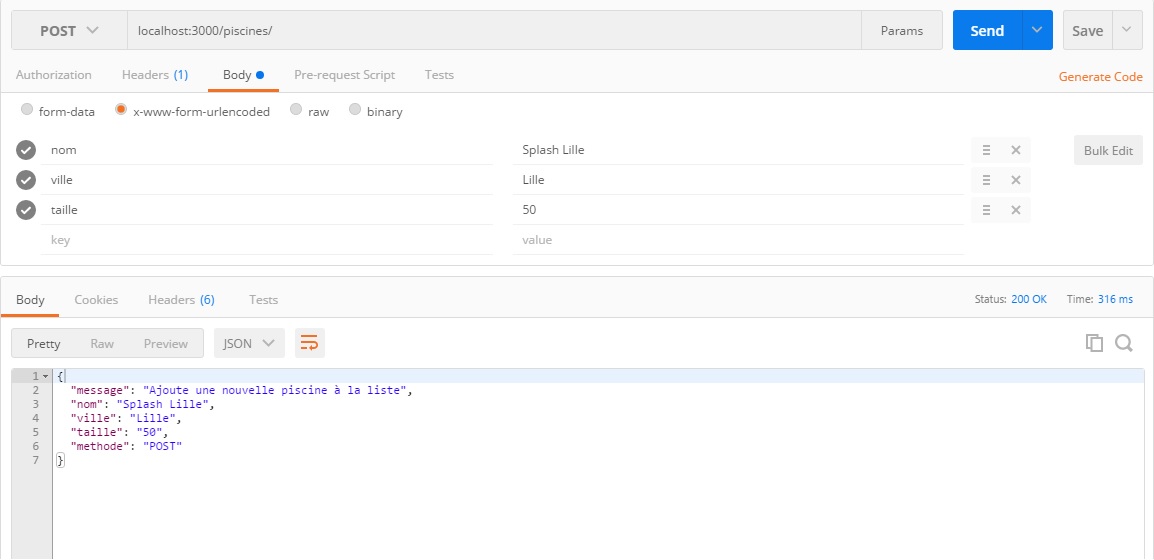Viewport: 1154px width, 560px height.
Task: Switch response view to Pretty
Action: tap(43, 344)
